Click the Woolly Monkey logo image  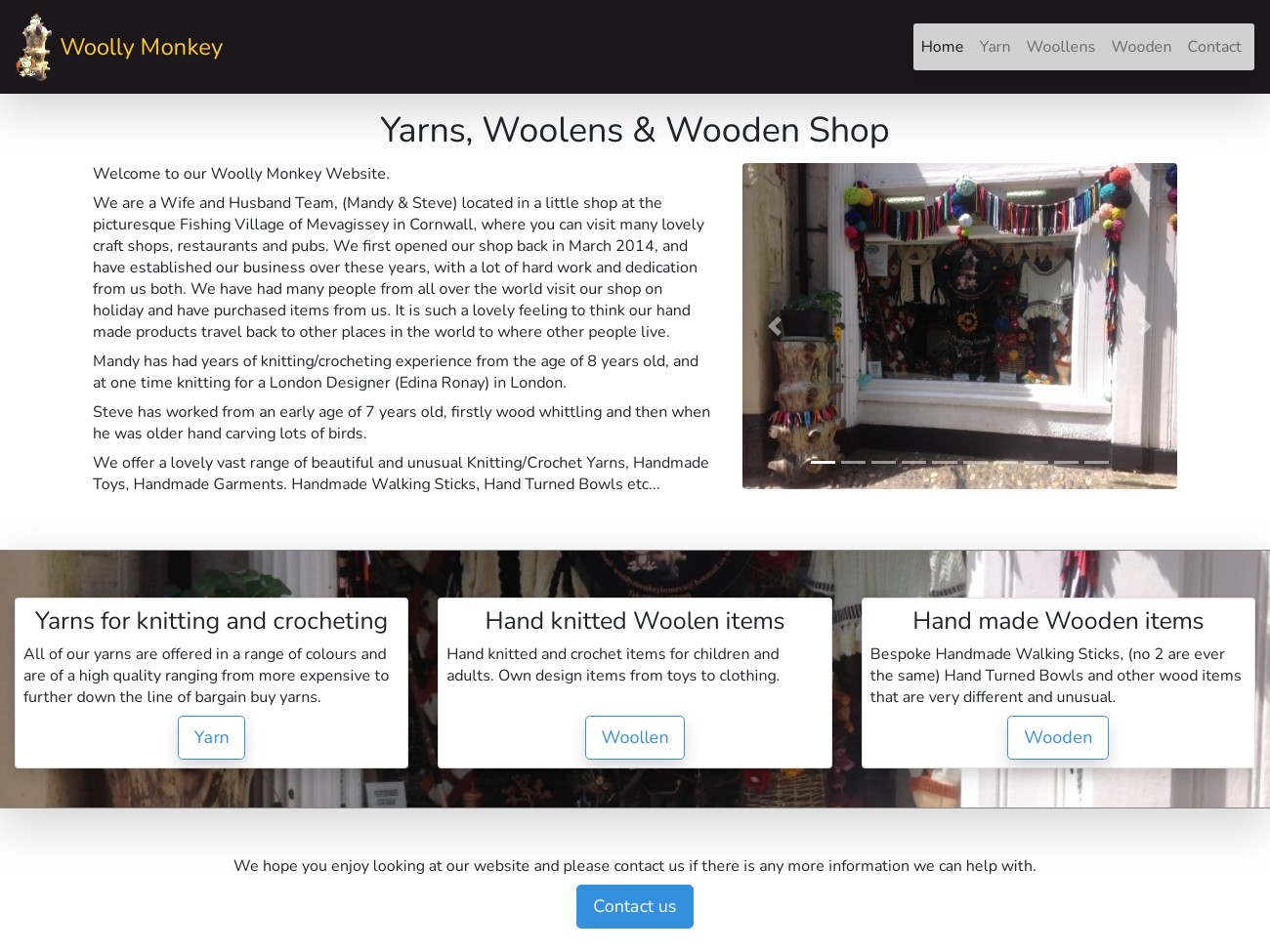pos(34,47)
